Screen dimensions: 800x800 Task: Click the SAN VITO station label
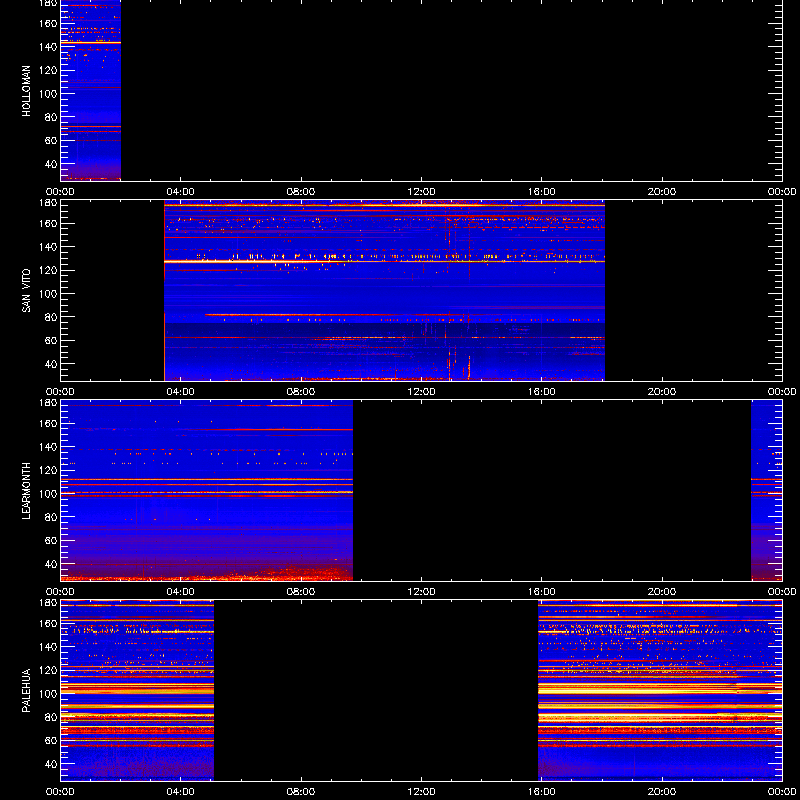point(26,291)
